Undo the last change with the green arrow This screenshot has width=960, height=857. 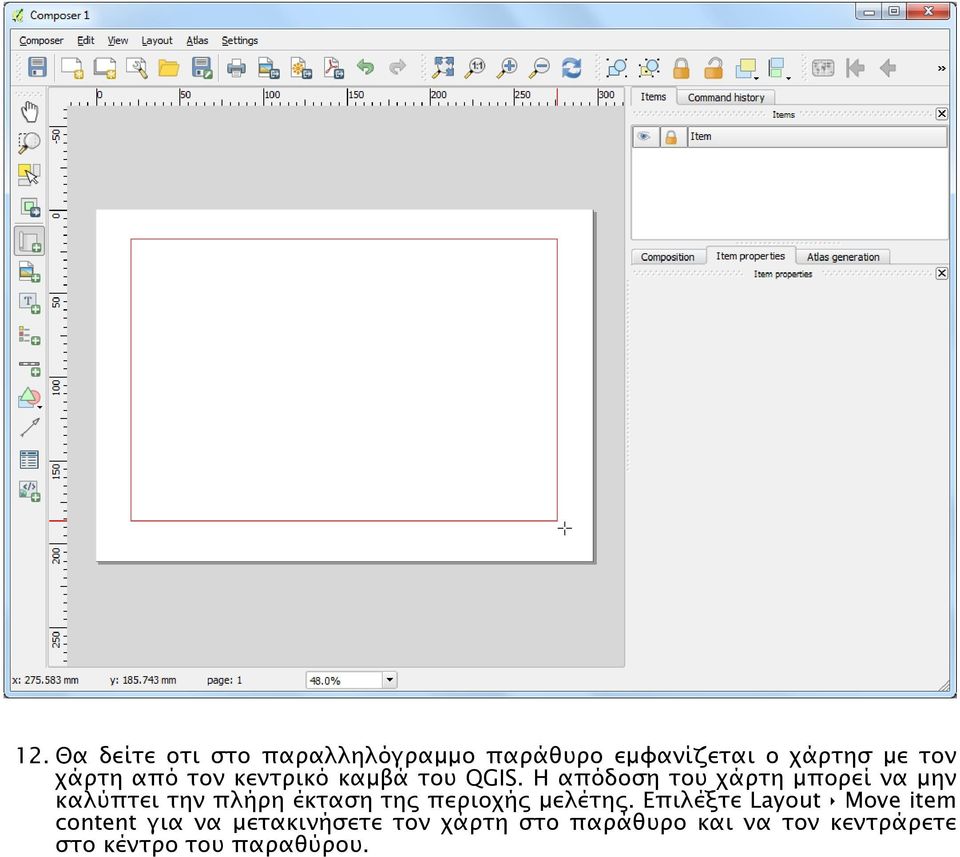click(366, 67)
